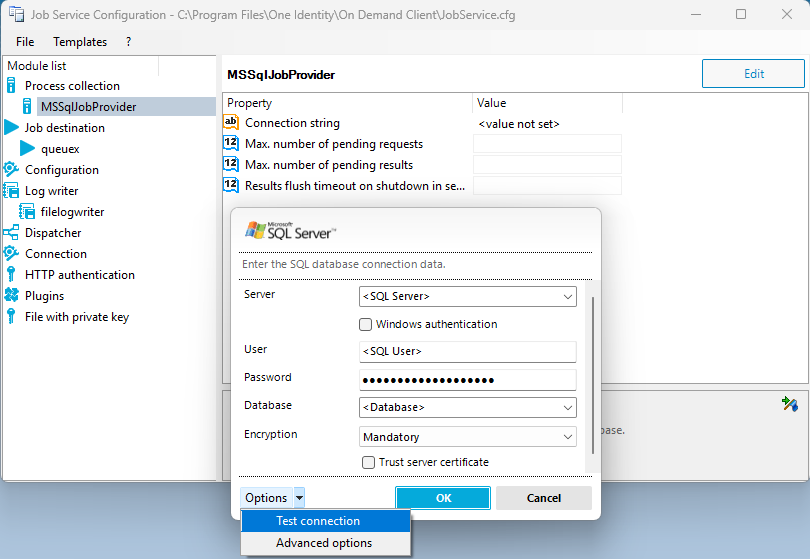This screenshot has height=559, width=810.
Task: Select the Log writer module
Action: tap(52, 191)
